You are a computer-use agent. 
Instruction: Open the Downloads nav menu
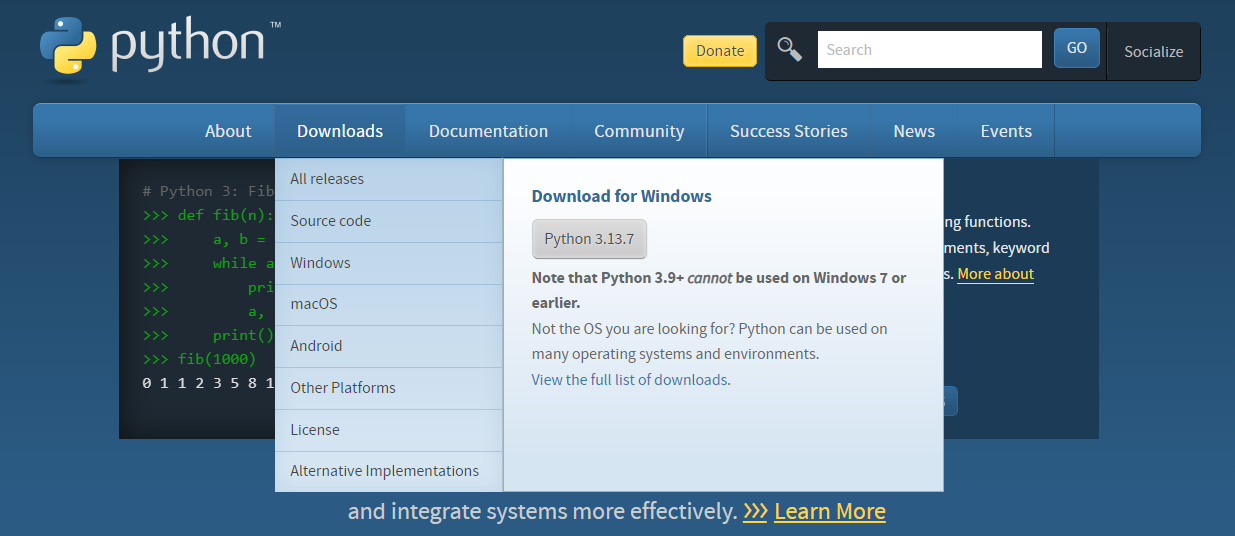click(340, 131)
